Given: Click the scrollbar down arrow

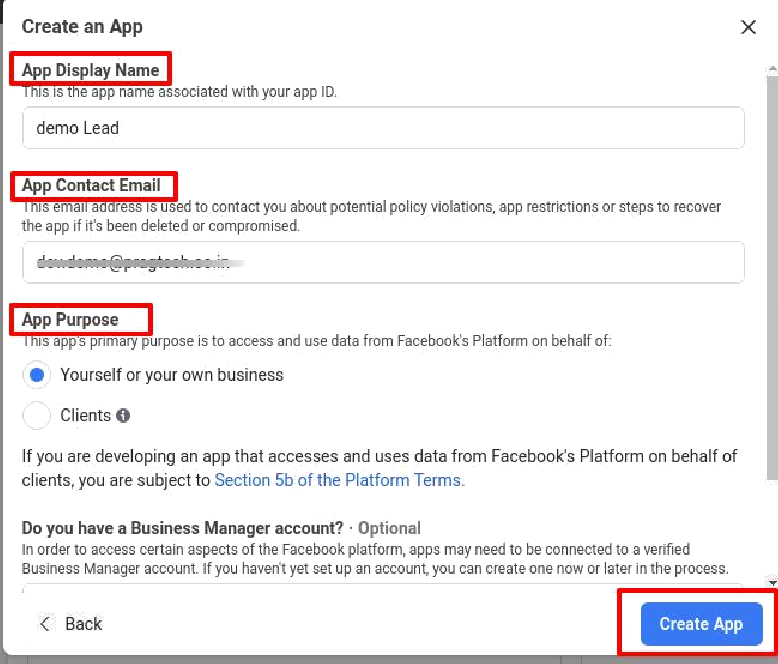Looking at the screenshot, I should coord(773,583).
